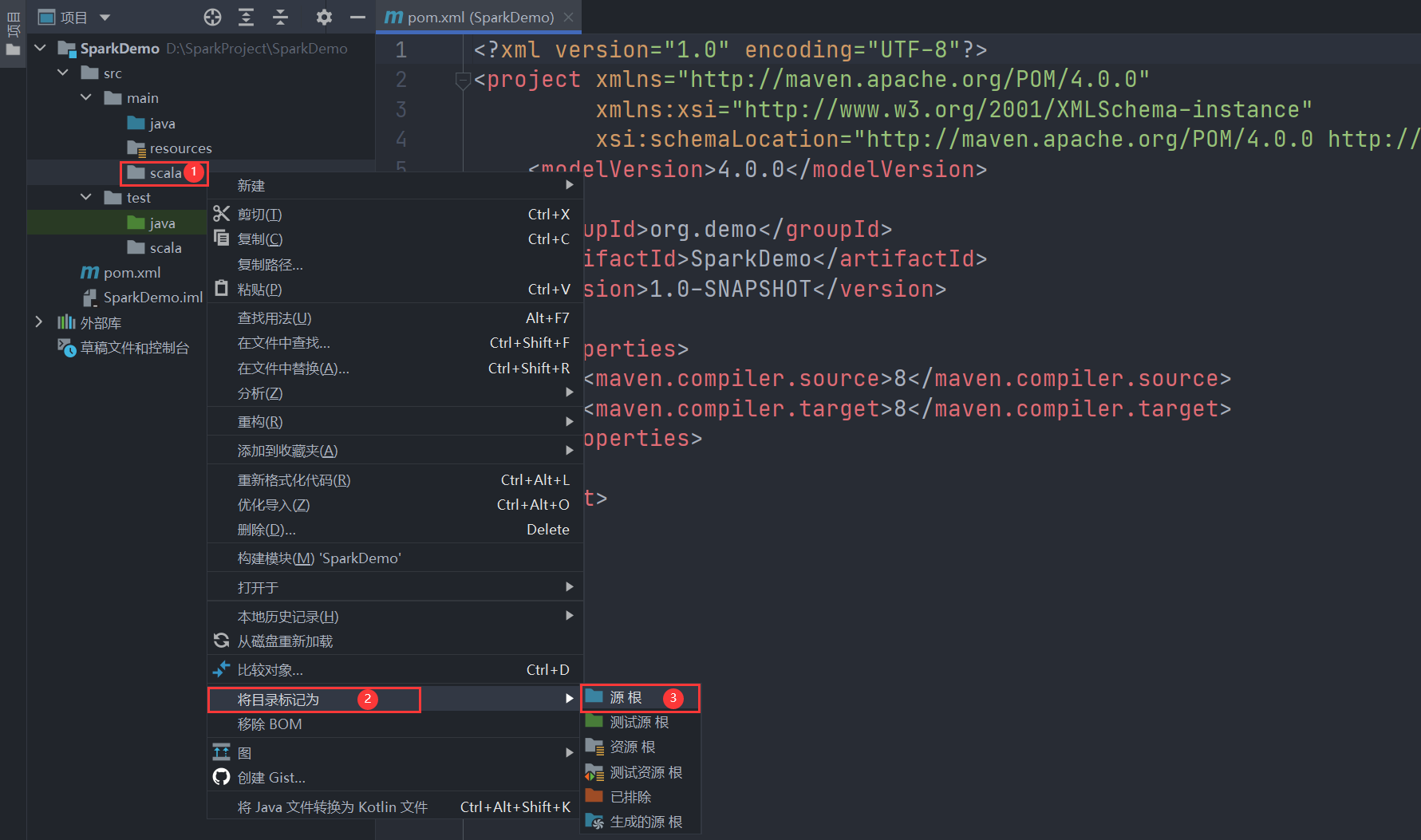Choose 重新格式化代码 menu item
This screenshot has height=840, width=1421.
click(395, 479)
